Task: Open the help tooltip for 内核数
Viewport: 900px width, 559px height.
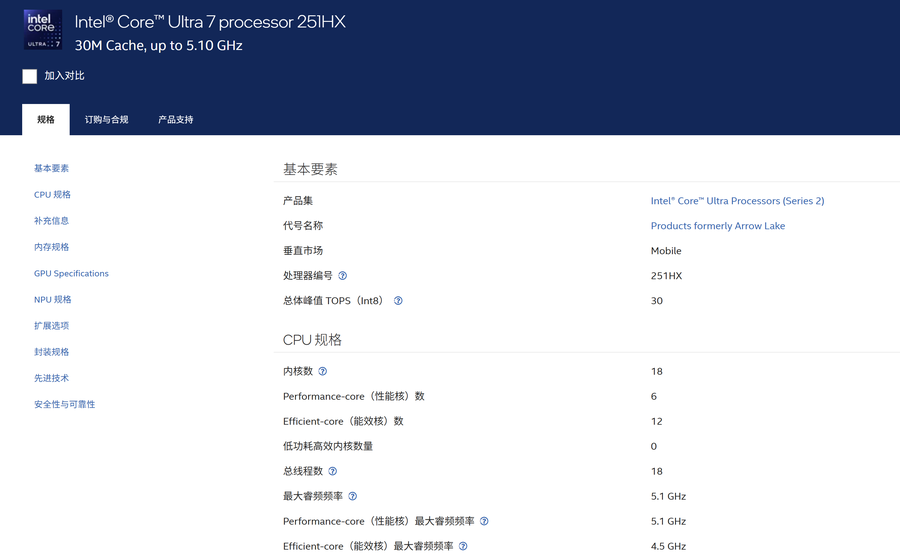Action: [323, 372]
